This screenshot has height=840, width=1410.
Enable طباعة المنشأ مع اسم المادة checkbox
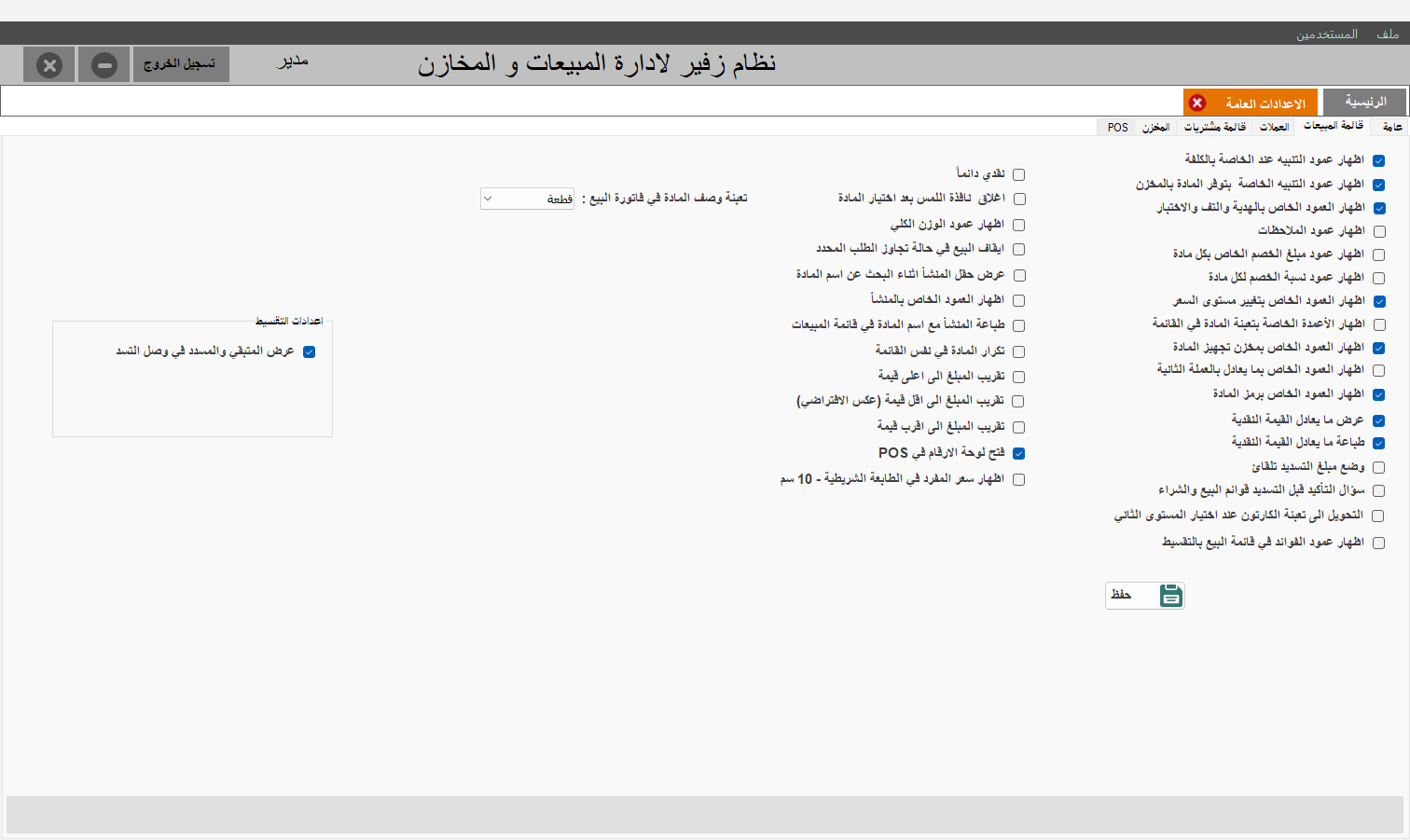click(1018, 325)
